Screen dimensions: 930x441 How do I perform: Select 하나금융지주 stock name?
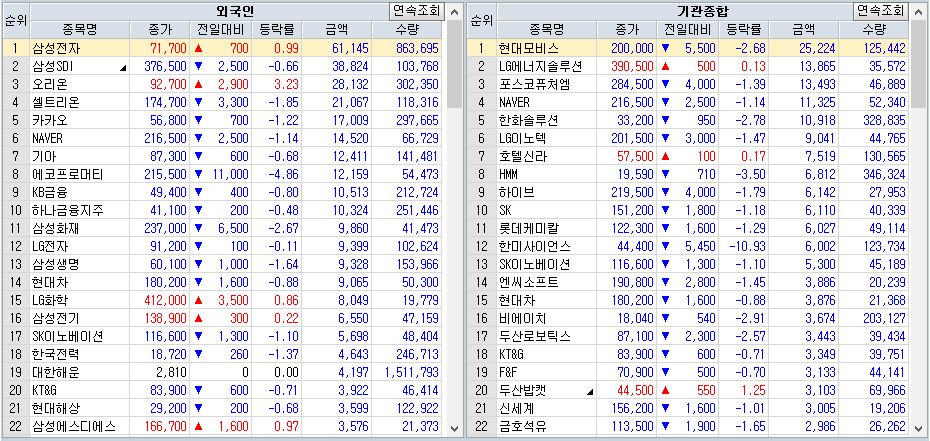68,210
